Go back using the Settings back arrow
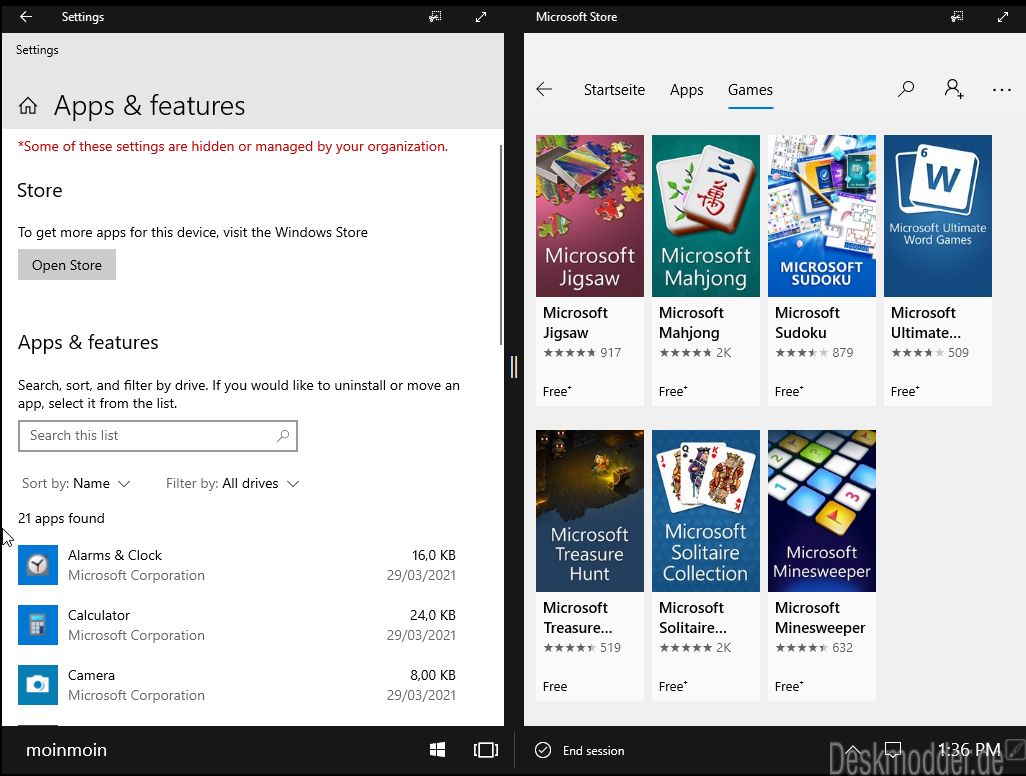Viewport: 1026px width, 776px height. (x=26, y=16)
